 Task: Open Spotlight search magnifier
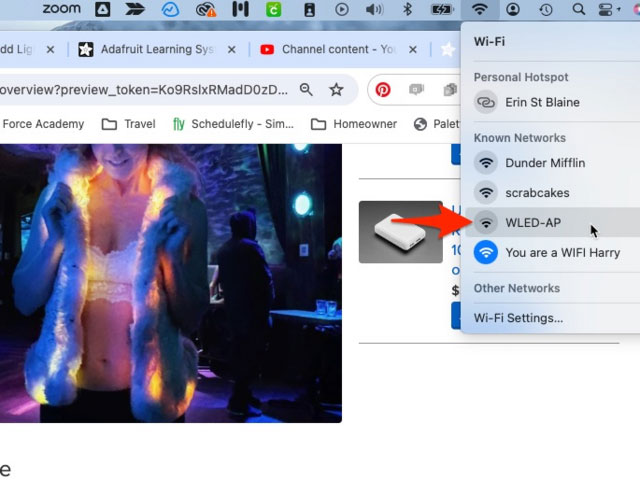point(578,9)
